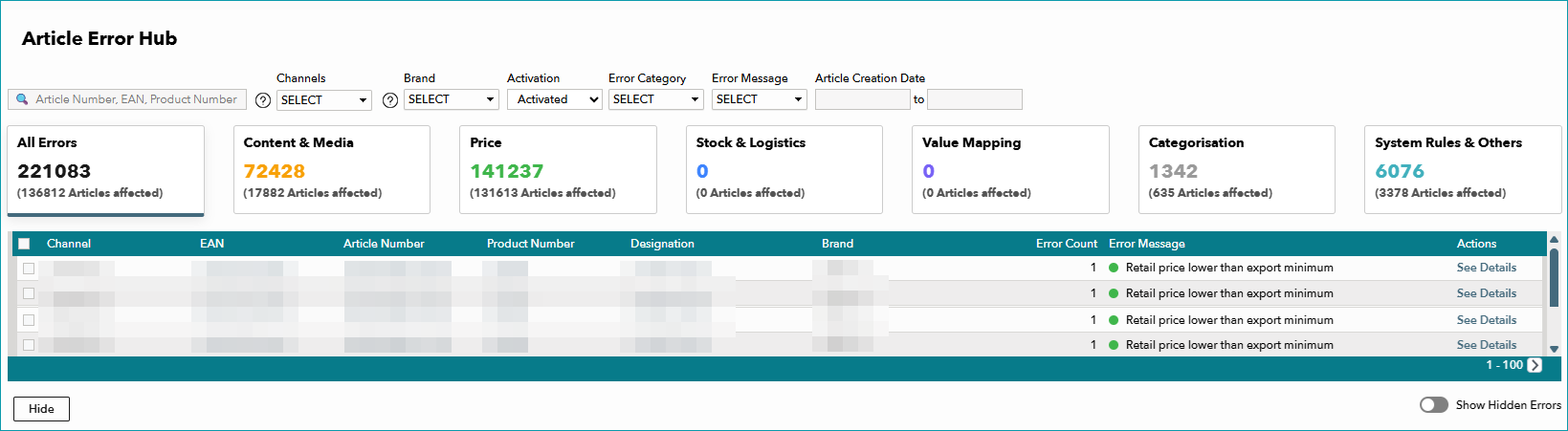Tick the select-all checkbox in table header
Image resolution: width=1568 pixels, height=431 pixels.
click(x=25, y=244)
